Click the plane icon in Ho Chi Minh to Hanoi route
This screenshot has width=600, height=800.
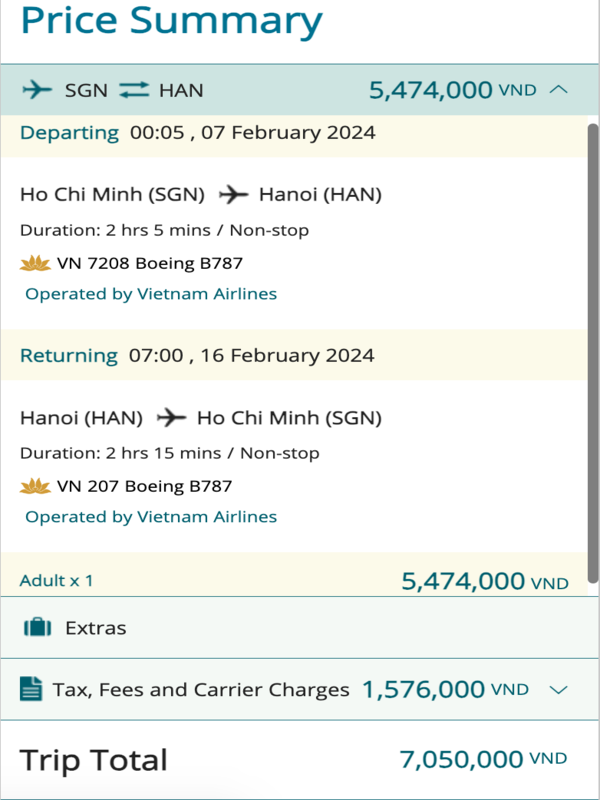[x=232, y=194]
